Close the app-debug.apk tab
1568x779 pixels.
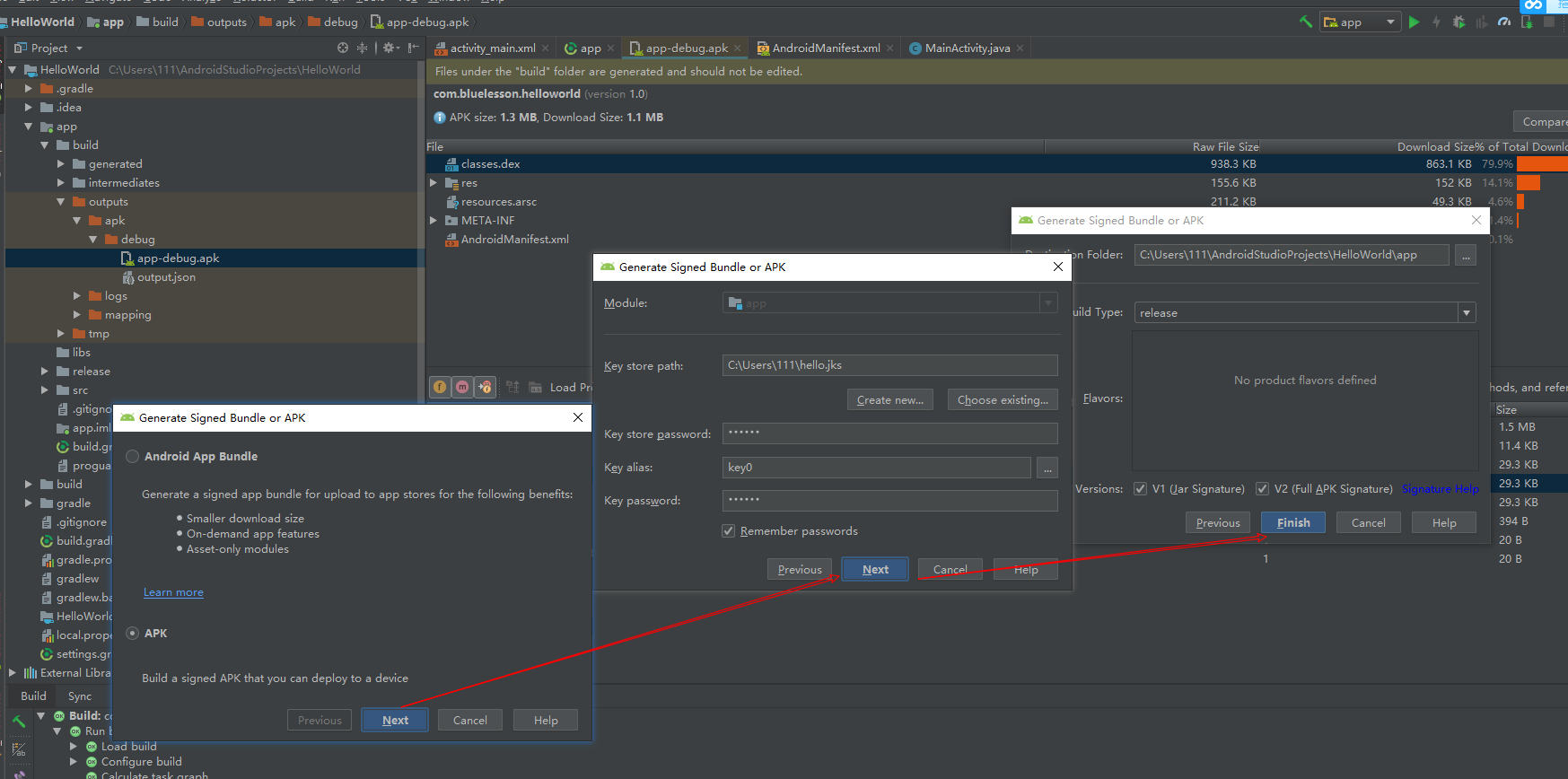click(738, 48)
